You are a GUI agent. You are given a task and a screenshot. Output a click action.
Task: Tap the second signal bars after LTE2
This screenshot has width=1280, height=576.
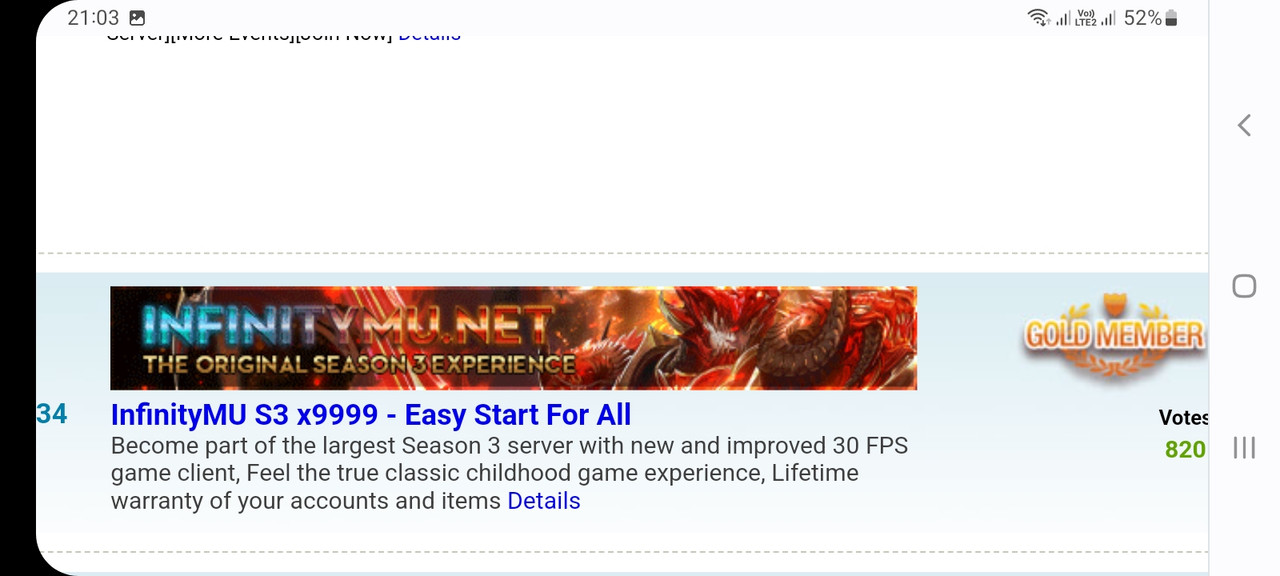tap(1108, 18)
